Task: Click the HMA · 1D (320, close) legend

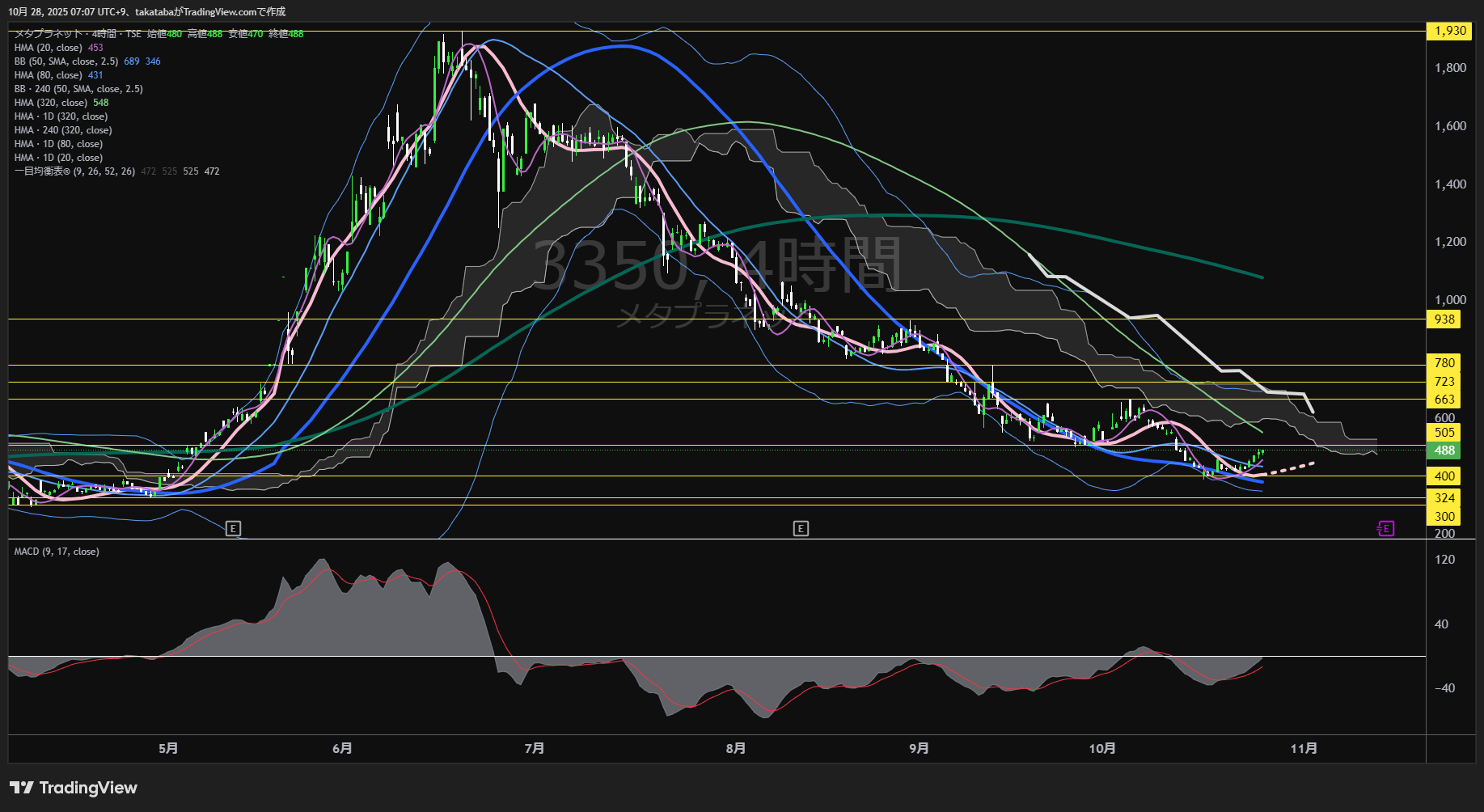Action: click(x=61, y=116)
